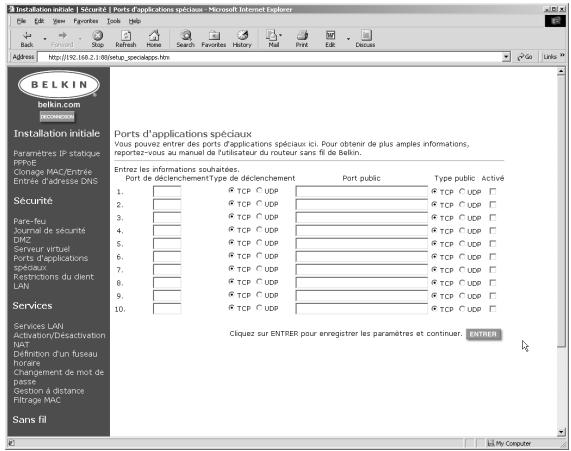Viewport: 571px width, 451px height.
Task: Open the Favorites toolbar icon
Action: 214,39
